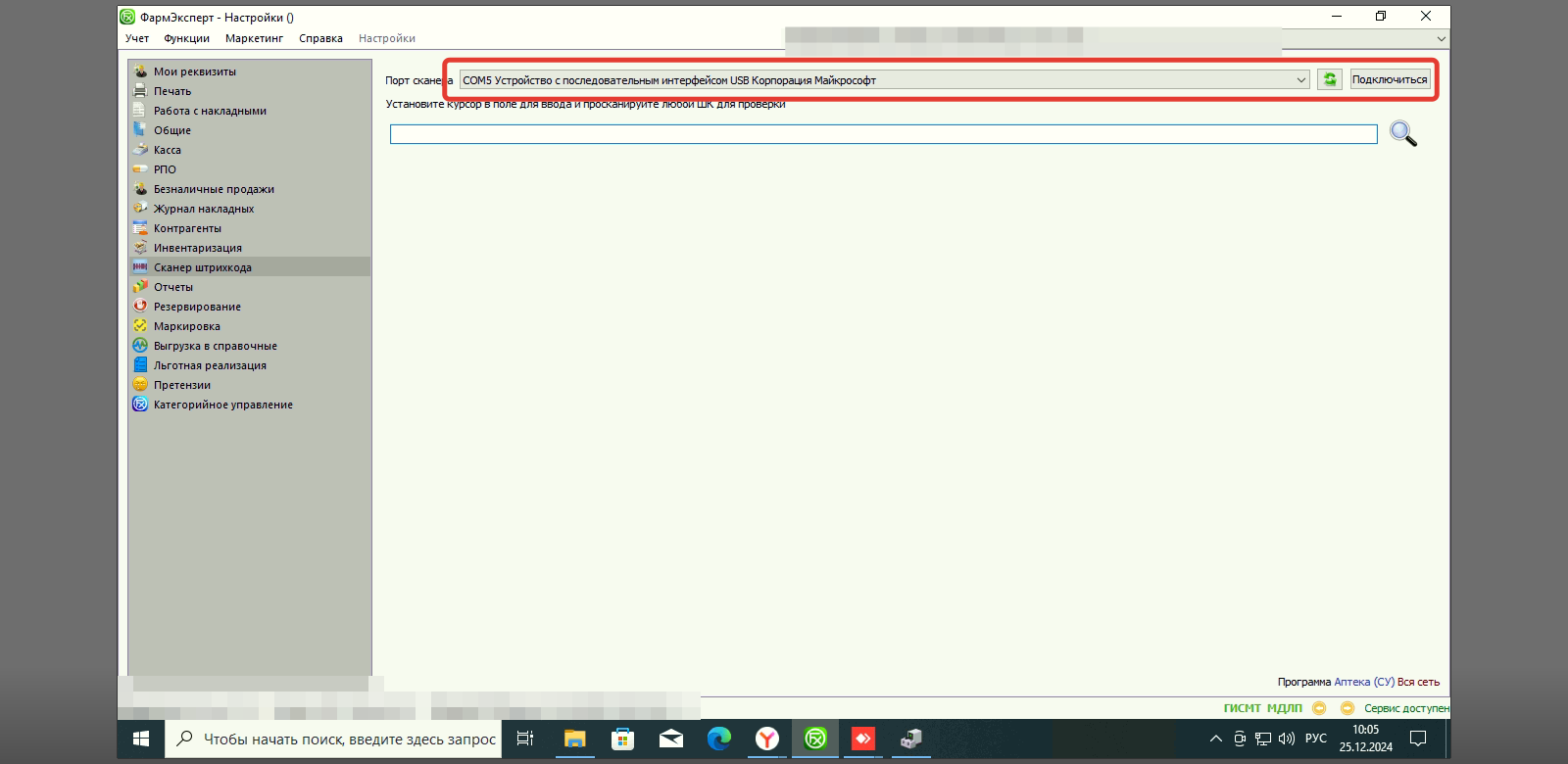Click into the barcode test input field
This screenshot has height=764, width=1568.
click(882, 134)
